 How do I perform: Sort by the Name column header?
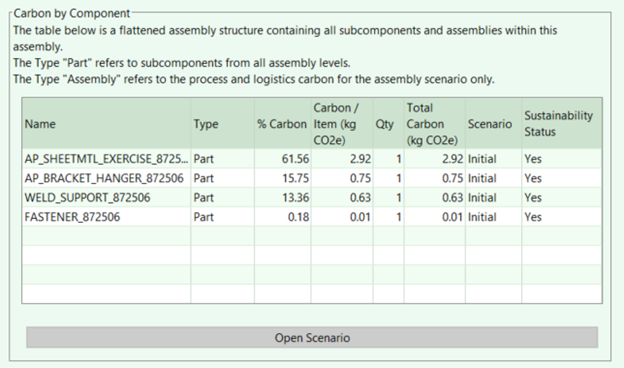[106, 124]
